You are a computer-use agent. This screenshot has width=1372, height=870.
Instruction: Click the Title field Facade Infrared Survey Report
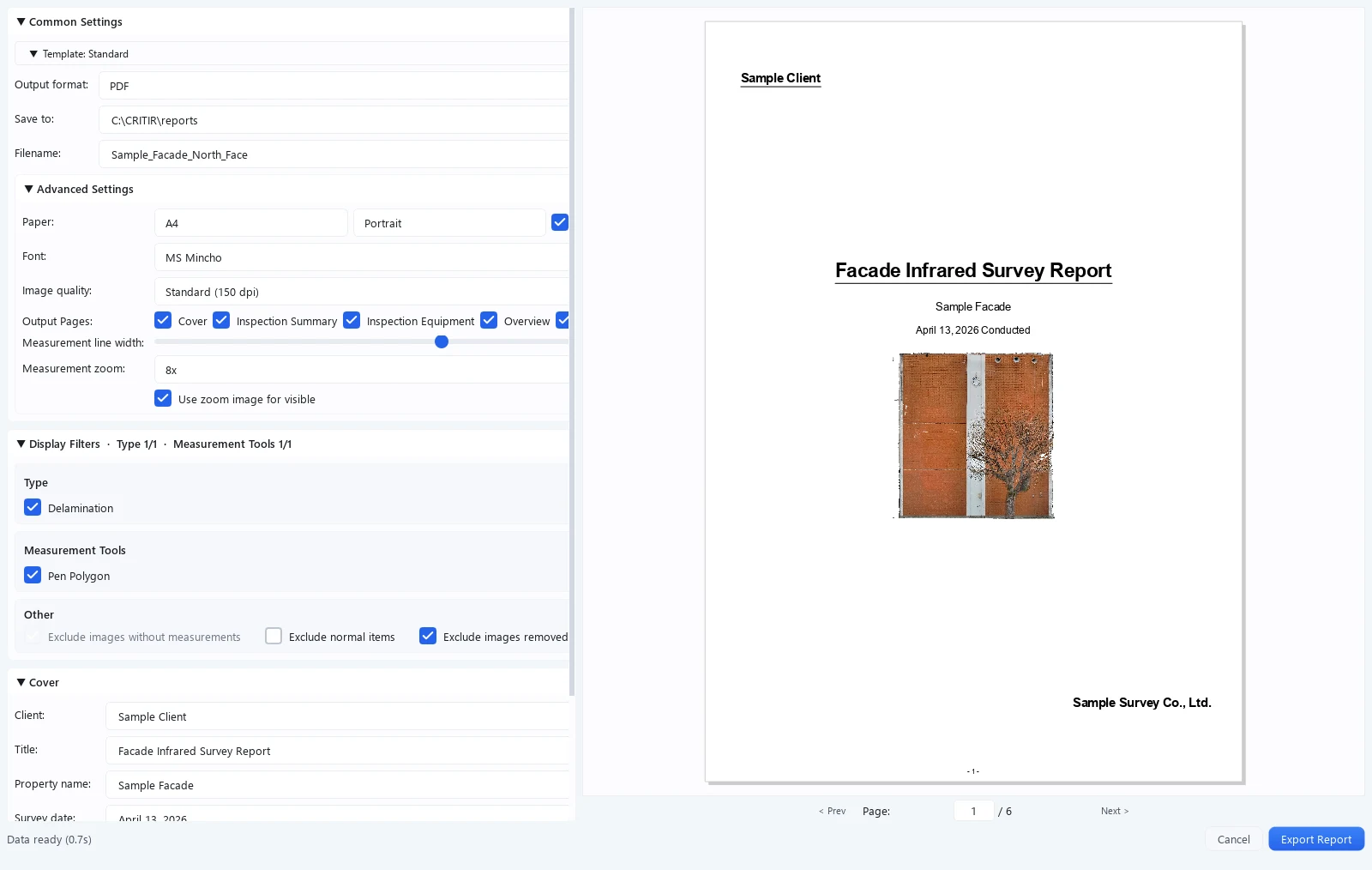[338, 751]
